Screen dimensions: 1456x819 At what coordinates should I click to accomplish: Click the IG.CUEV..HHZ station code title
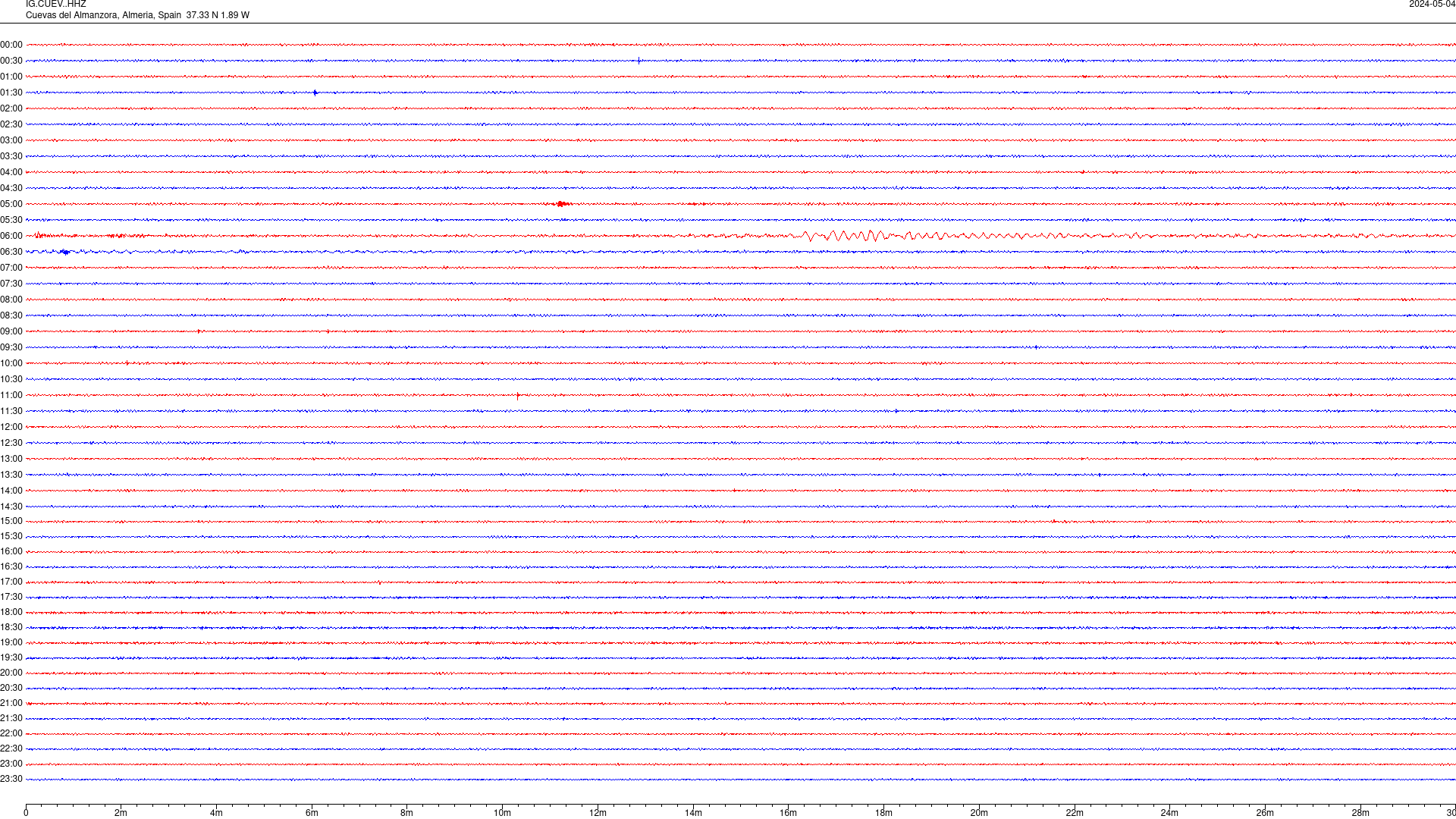click(x=56, y=5)
